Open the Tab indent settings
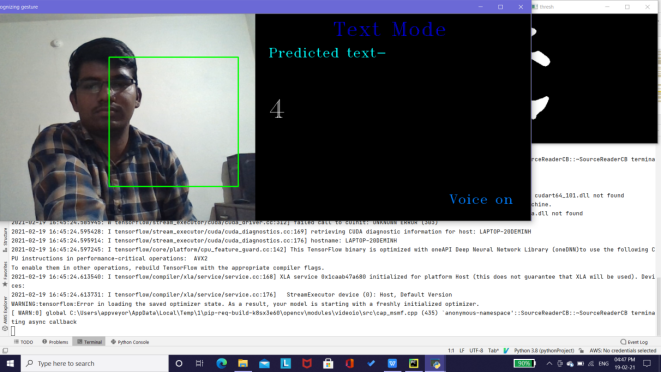Image resolution: width=661 pixels, height=372 pixels. 493,350
